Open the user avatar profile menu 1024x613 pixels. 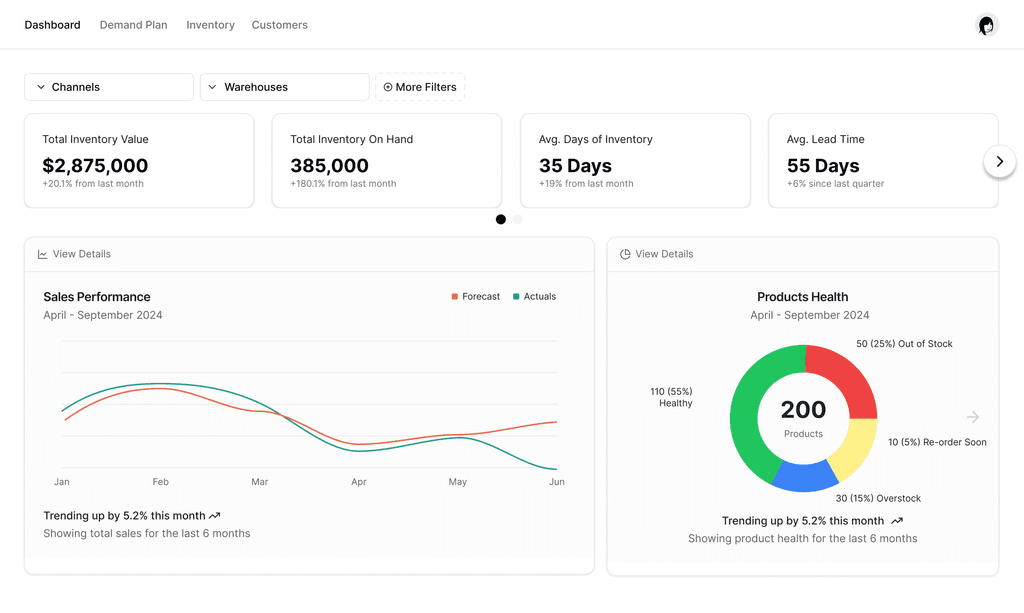tap(987, 25)
